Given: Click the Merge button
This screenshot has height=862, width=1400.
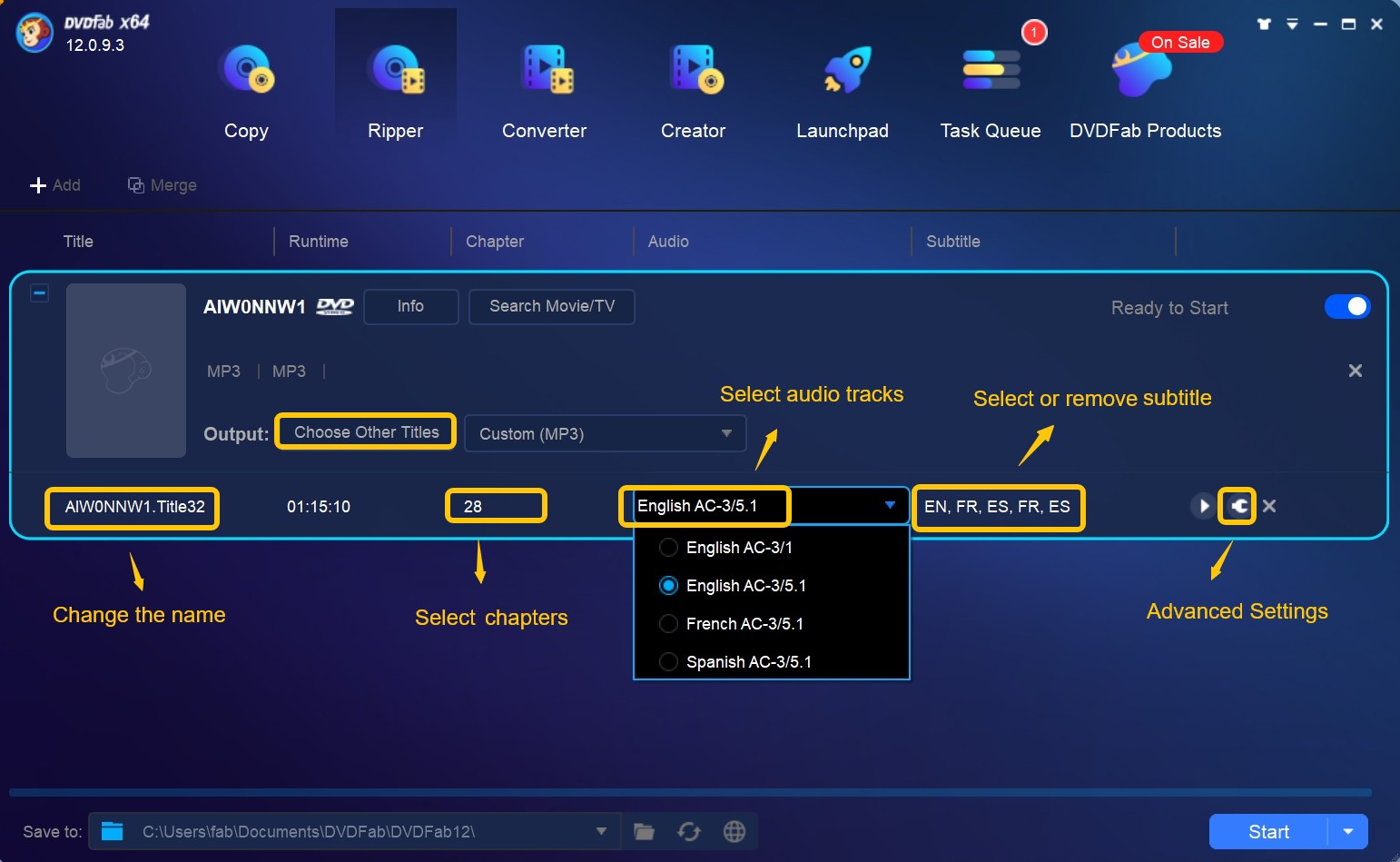Looking at the screenshot, I should pos(163,185).
